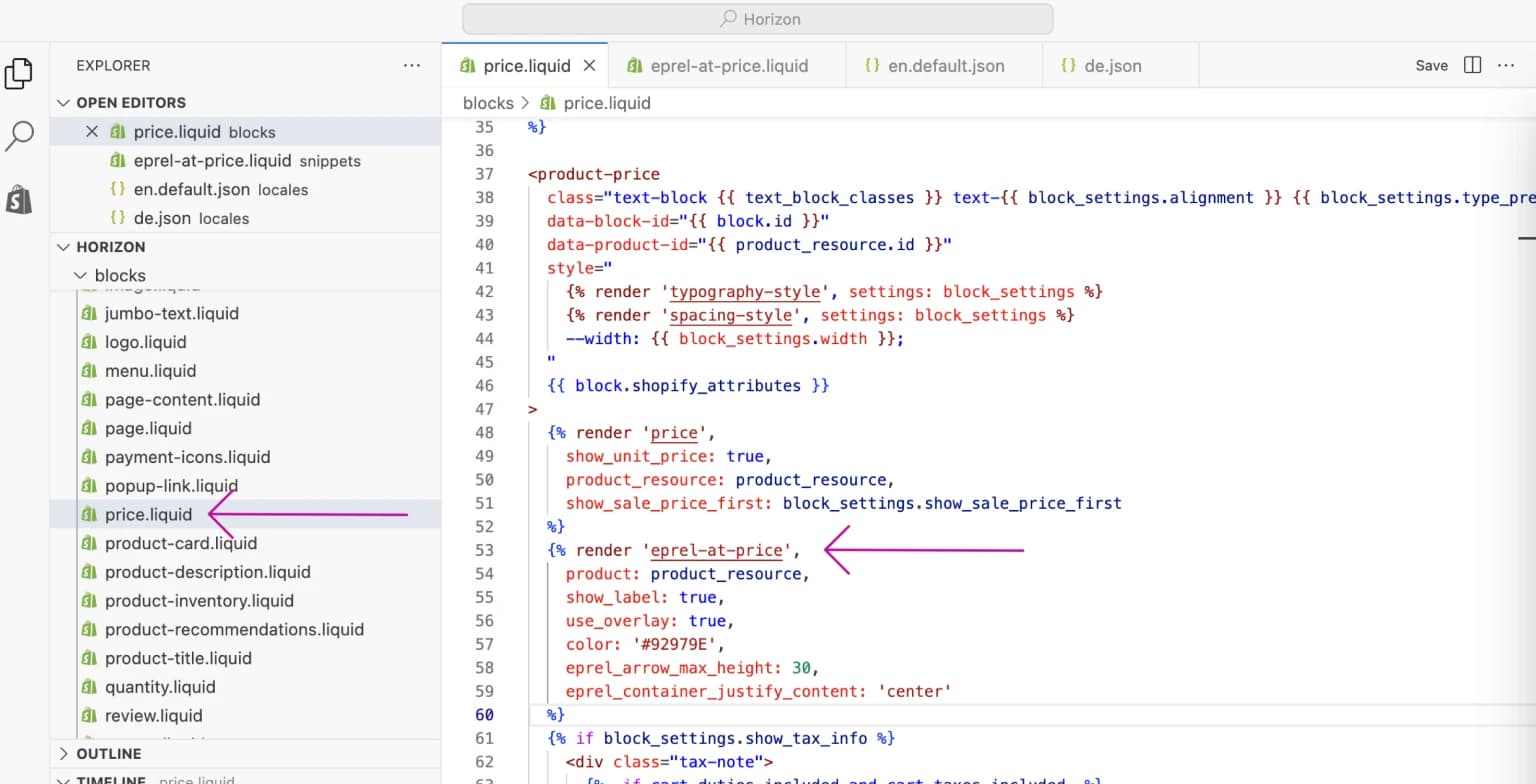Close price.liquid via its X in Open Editors
The height and width of the screenshot is (784, 1536).
pyautogui.click(x=92, y=131)
